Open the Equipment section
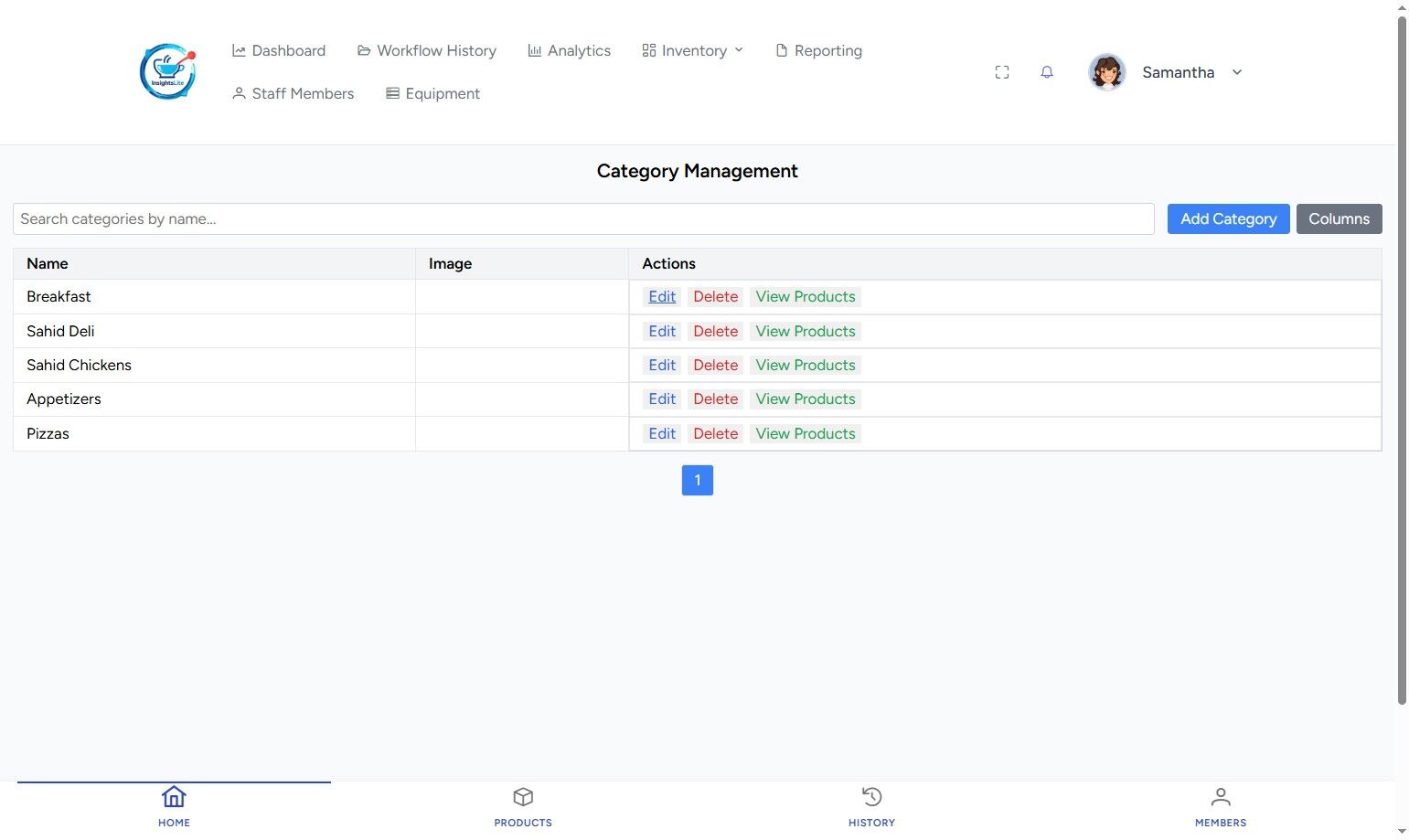Viewport: 1409px width, 840px height. pyautogui.click(x=432, y=93)
